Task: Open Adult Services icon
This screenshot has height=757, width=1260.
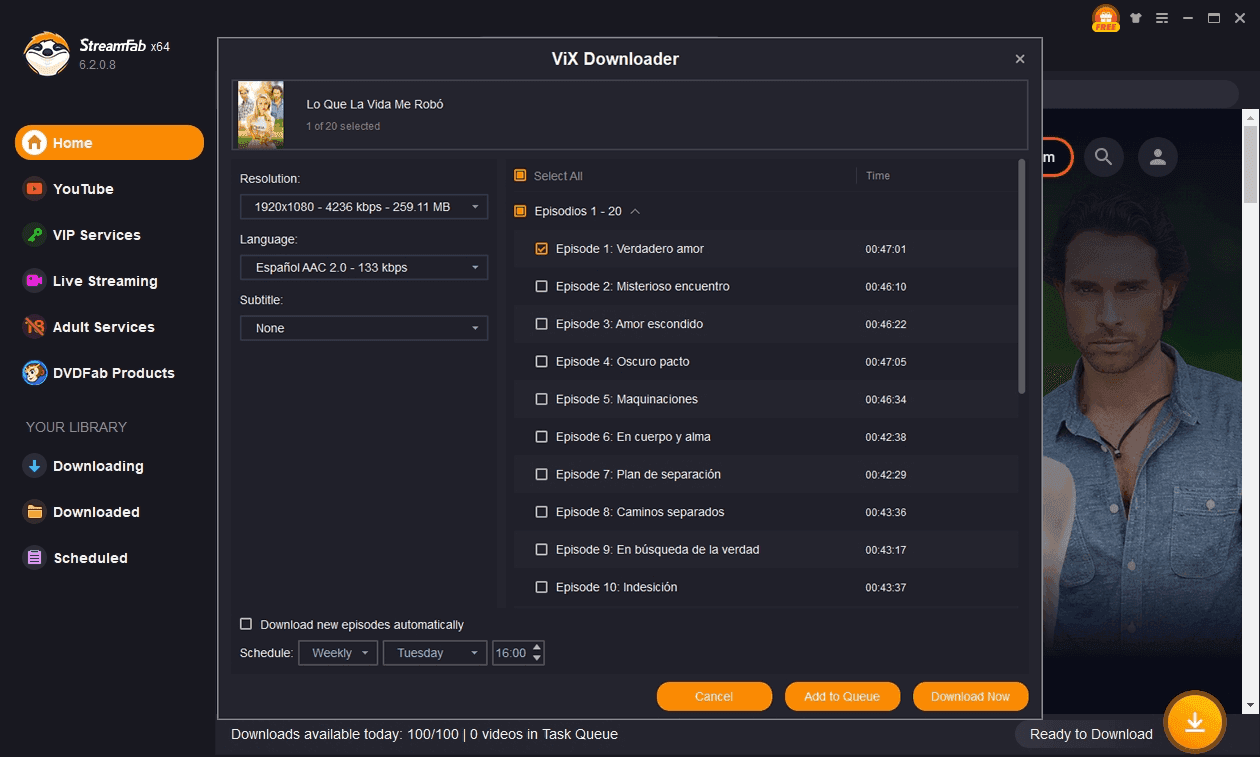Action: [x=35, y=327]
